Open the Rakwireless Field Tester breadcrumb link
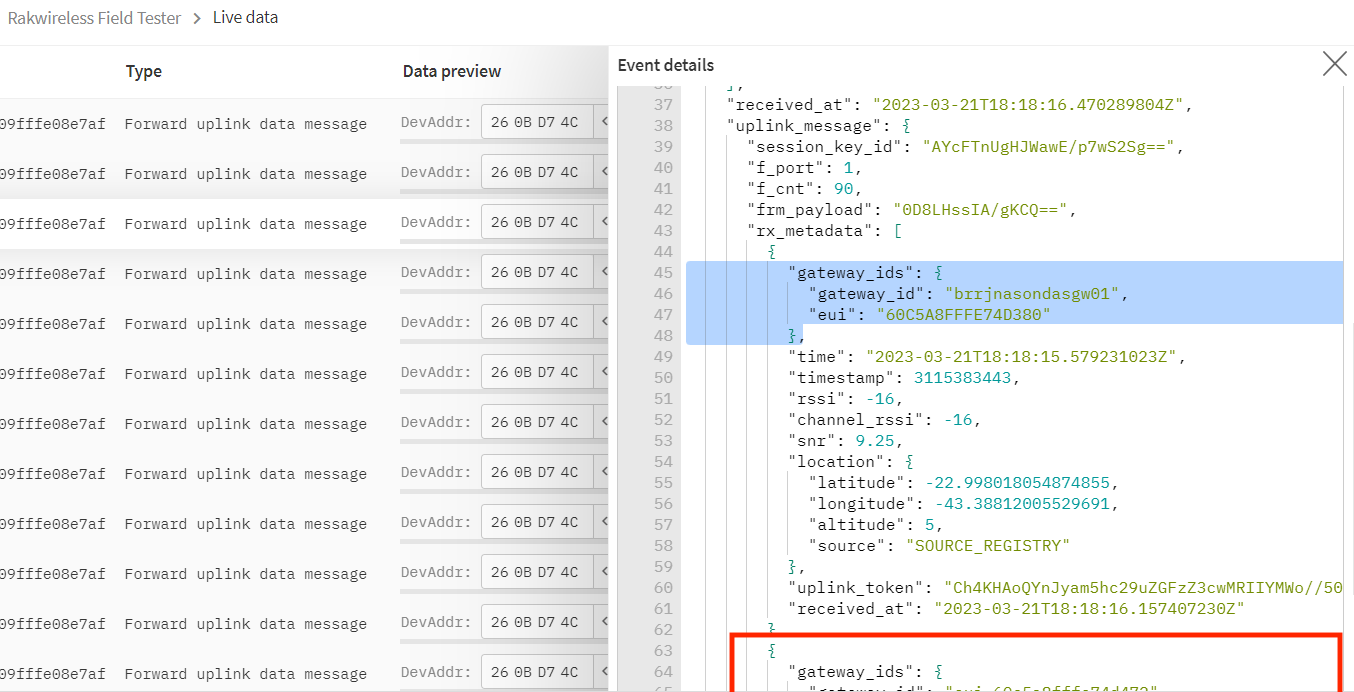Image resolution: width=1354 pixels, height=692 pixels. [94, 17]
